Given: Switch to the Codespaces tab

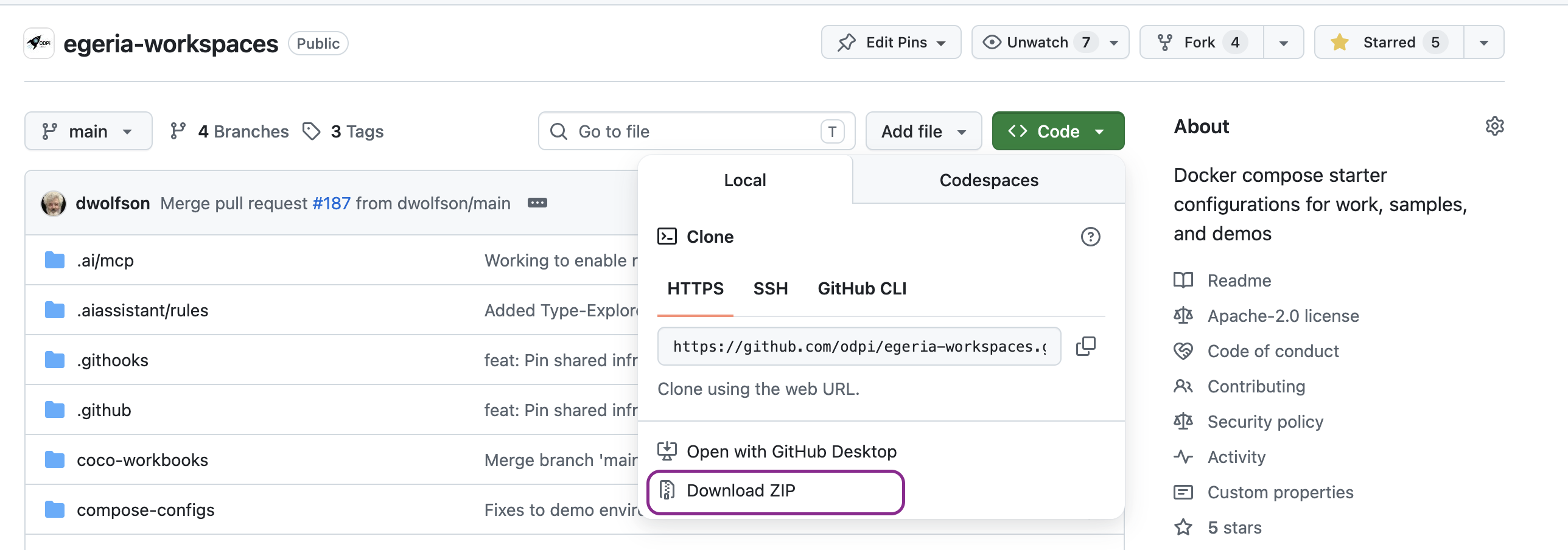Looking at the screenshot, I should (989, 180).
